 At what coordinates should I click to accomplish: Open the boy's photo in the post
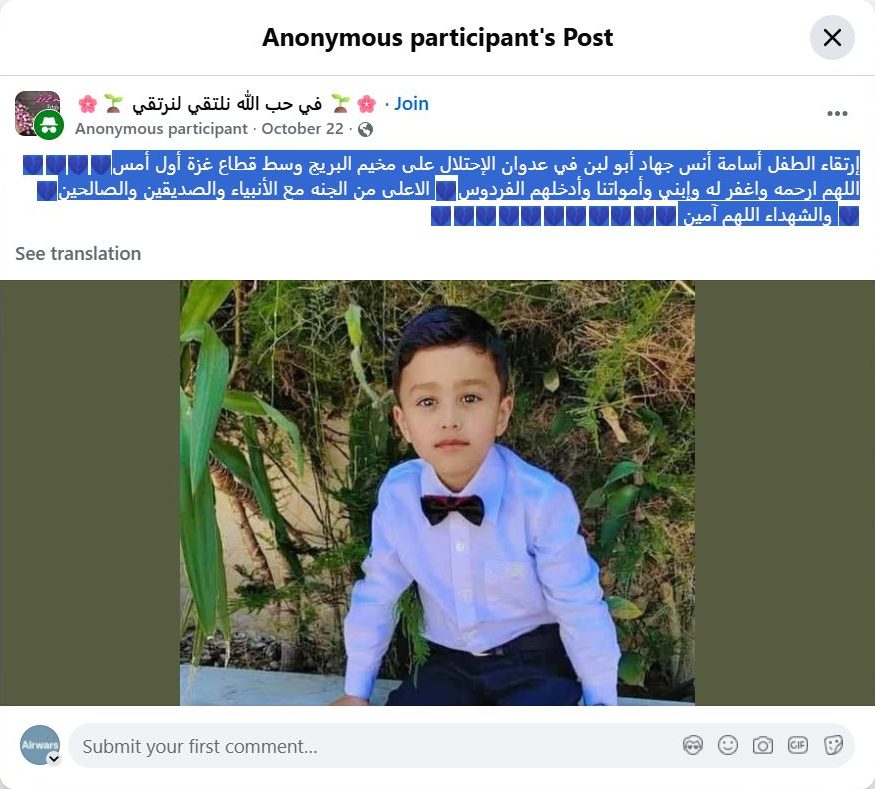(437, 493)
